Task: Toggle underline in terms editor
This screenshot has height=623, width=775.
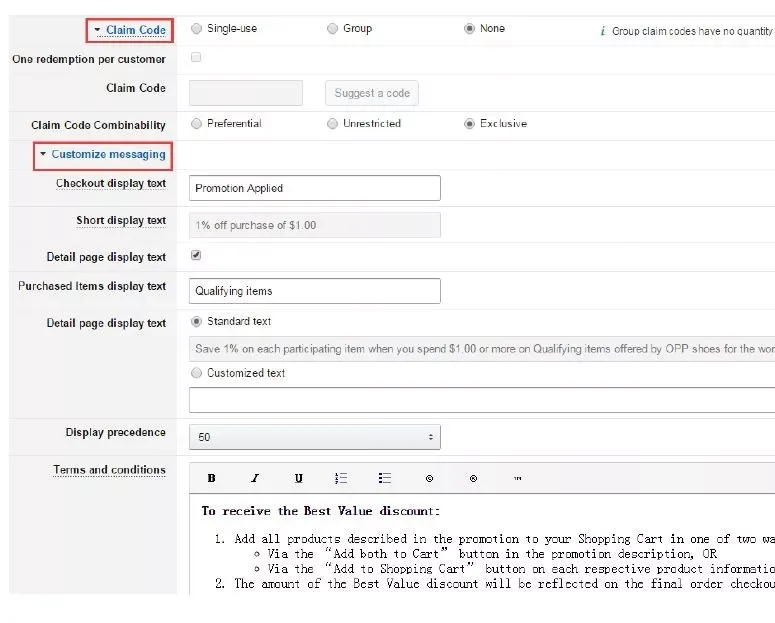Action: click(x=299, y=478)
